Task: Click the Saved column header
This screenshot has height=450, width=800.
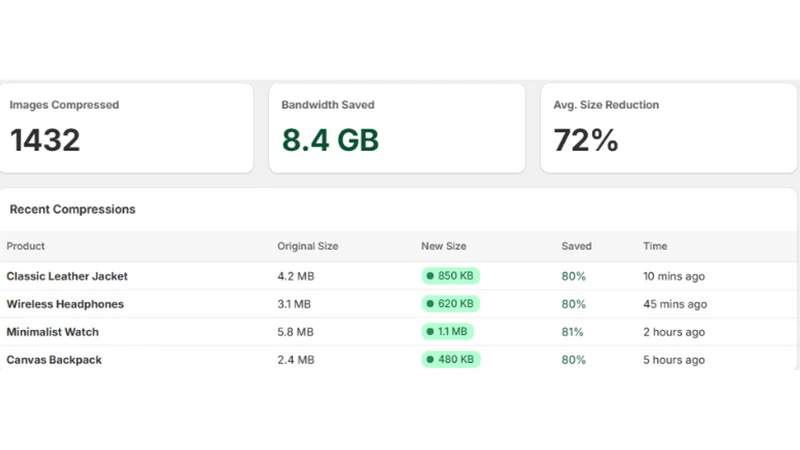Action: [577, 246]
